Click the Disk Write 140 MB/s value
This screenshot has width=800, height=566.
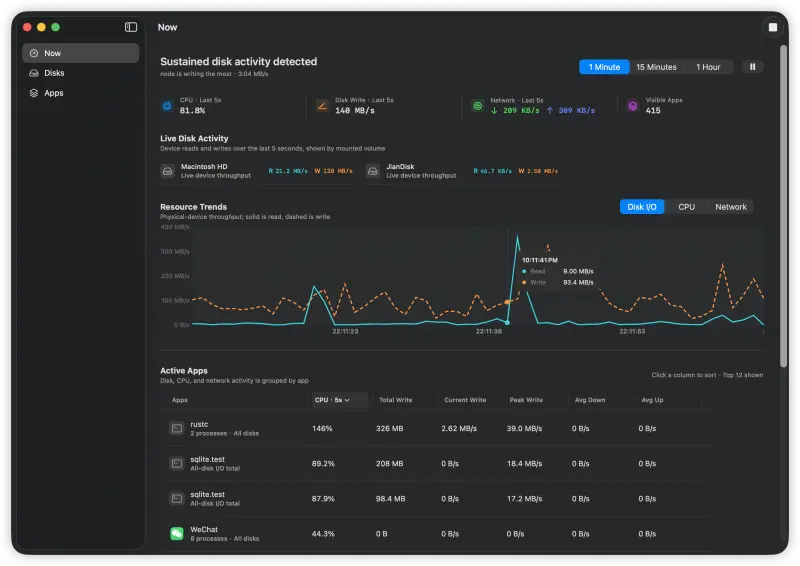[355, 111]
